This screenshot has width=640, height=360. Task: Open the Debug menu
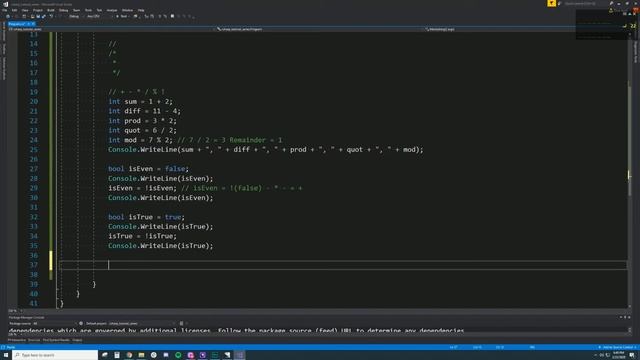pyautogui.click(x=63, y=10)
